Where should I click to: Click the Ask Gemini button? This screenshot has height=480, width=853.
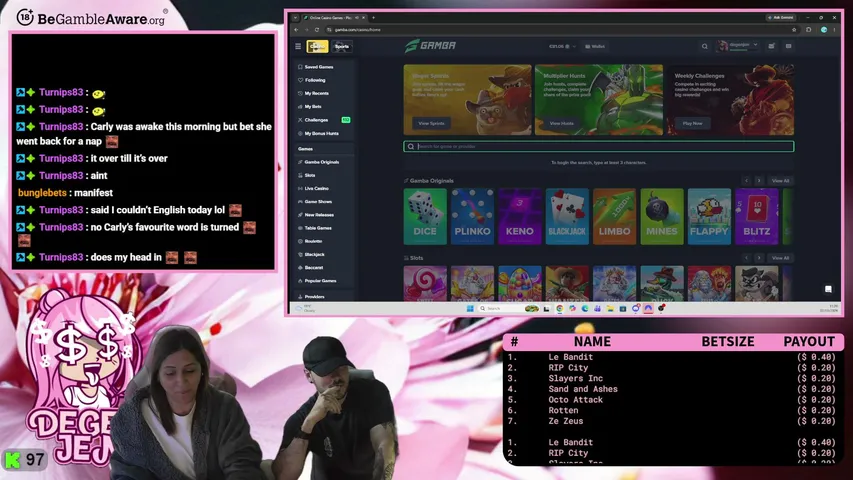tap(781, 18)
